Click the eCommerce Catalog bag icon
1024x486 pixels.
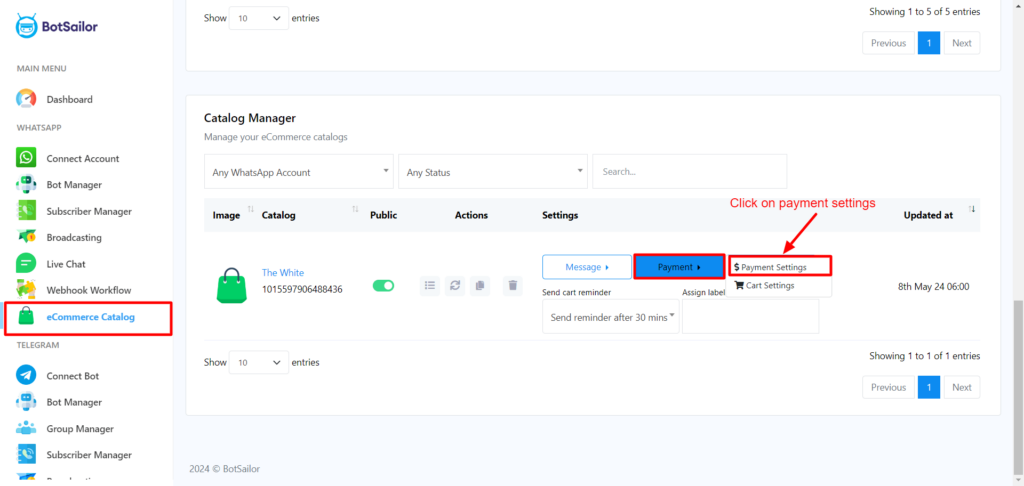point(26,317)
